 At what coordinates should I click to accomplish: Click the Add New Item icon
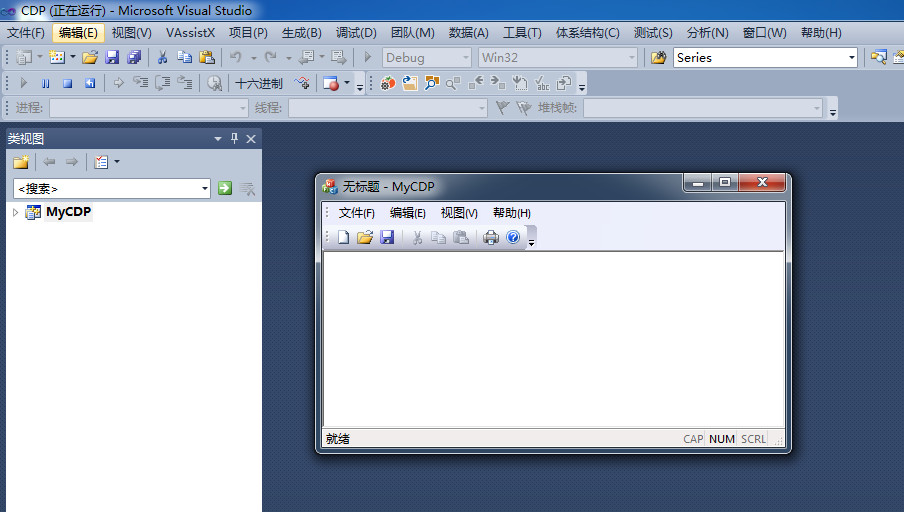coord(57,57)
